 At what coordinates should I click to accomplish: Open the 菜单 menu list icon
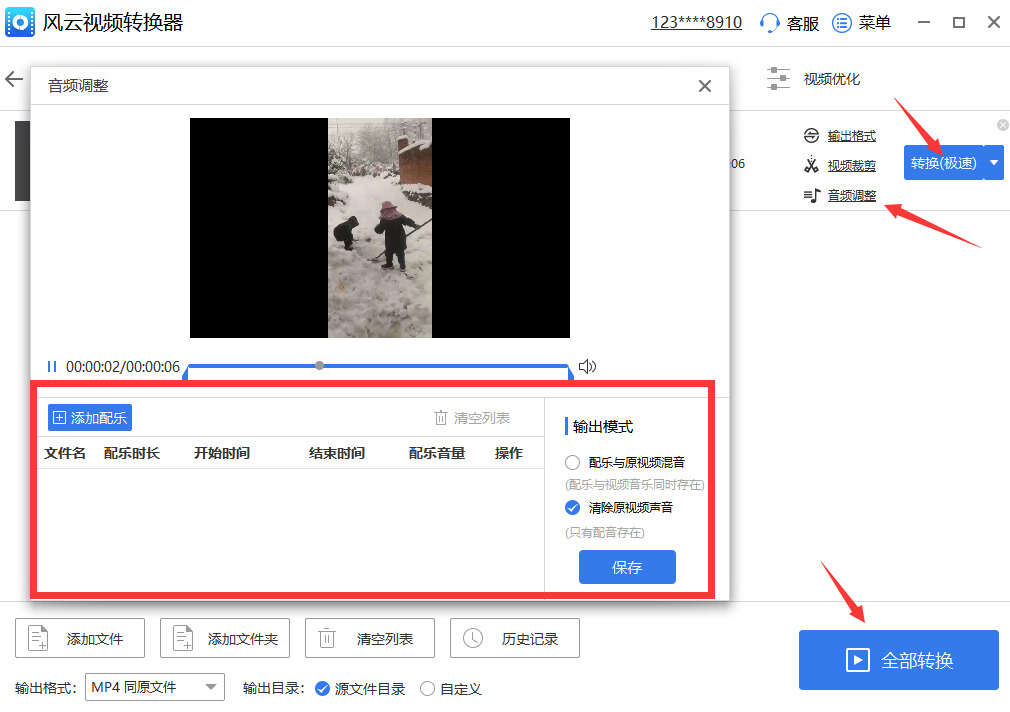coord(841,23)
